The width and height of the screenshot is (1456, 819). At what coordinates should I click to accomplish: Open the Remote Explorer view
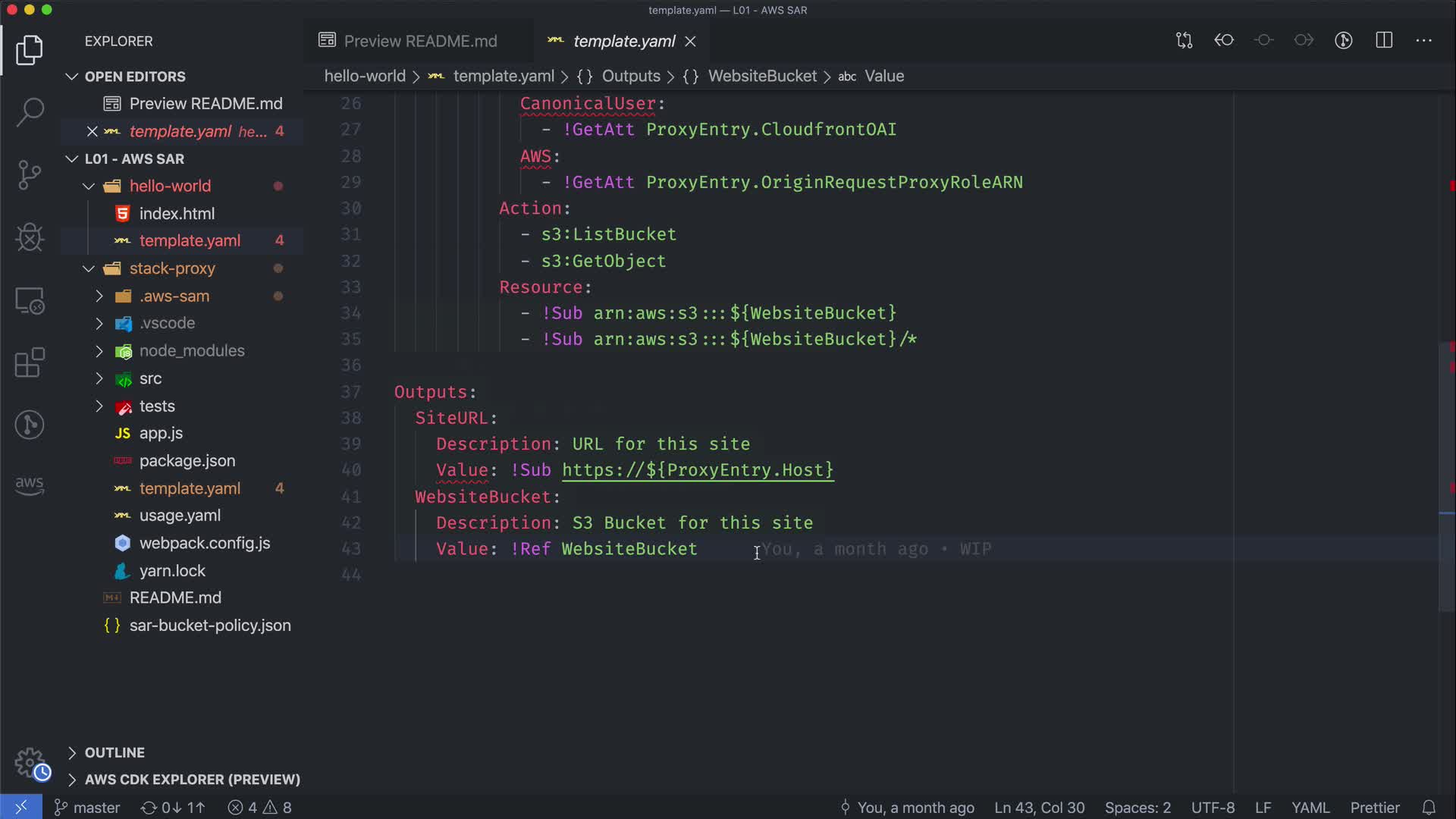pos(30,301)
